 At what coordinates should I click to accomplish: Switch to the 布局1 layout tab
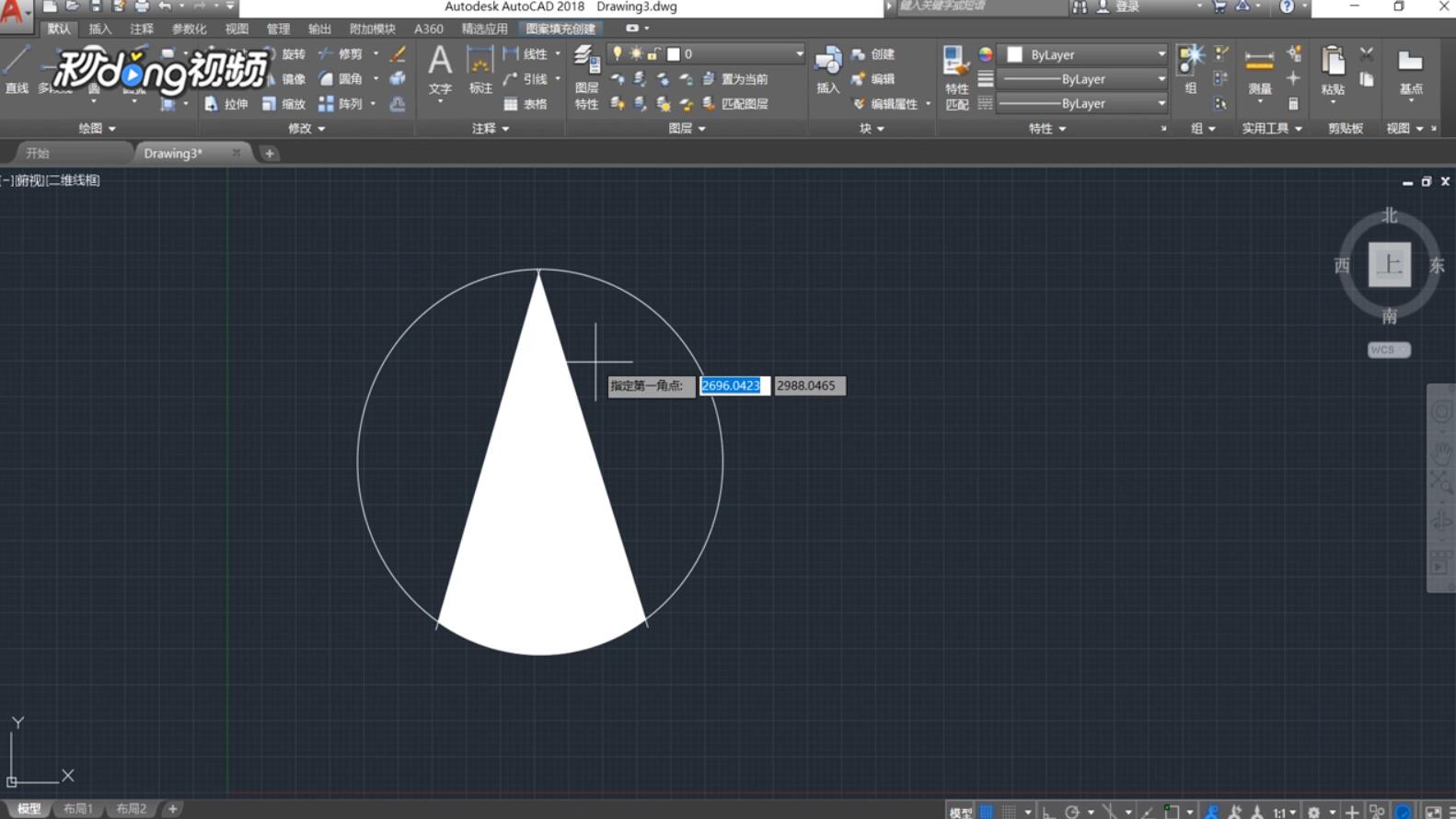(x=78, y=809)
